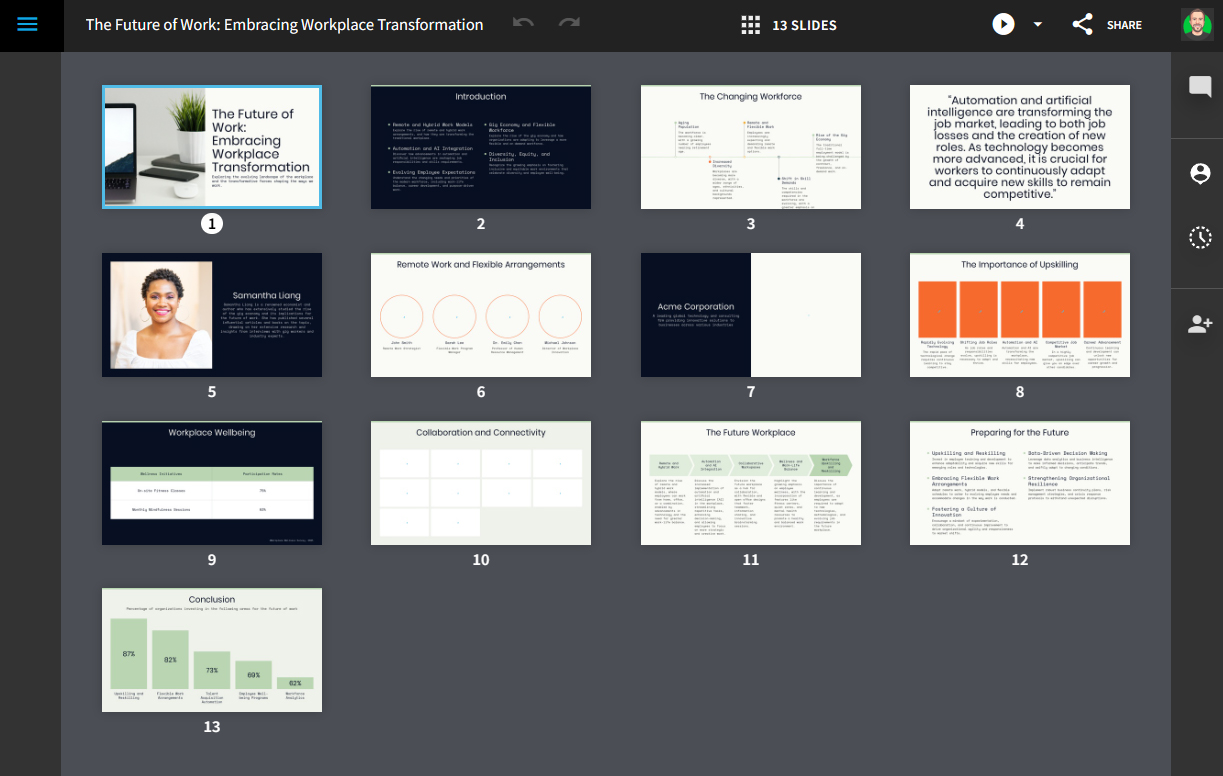Open version history clock icon
The image size is (1223, 776).
(x=1200, y=237)
